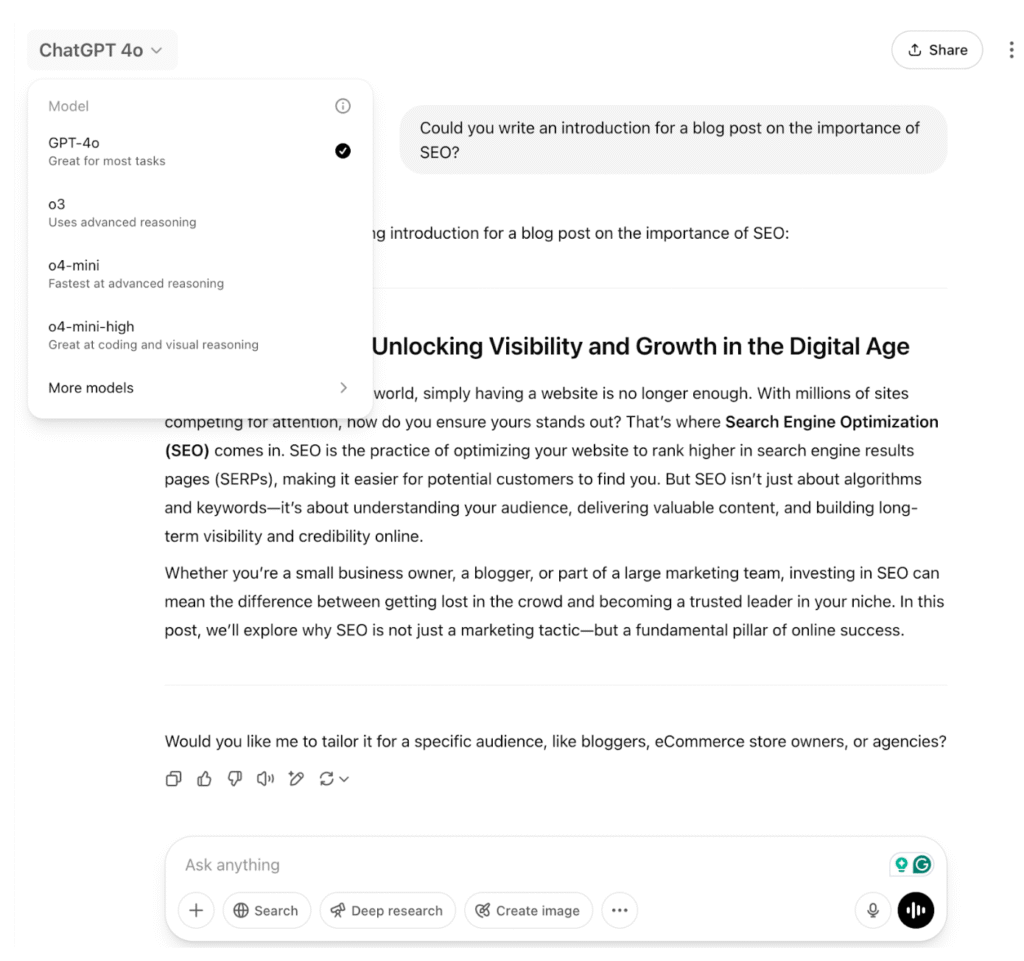Click the Share button
1024x961 pixels.
(937, 50)
